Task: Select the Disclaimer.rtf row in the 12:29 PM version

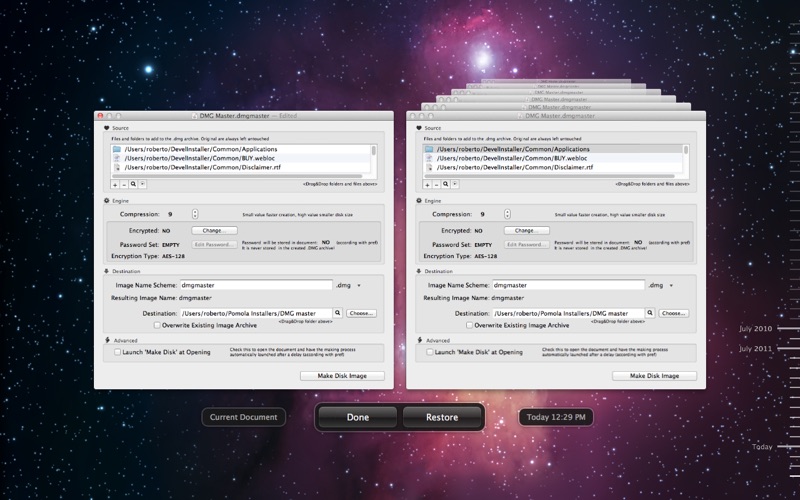Action: tap(553, 167)
